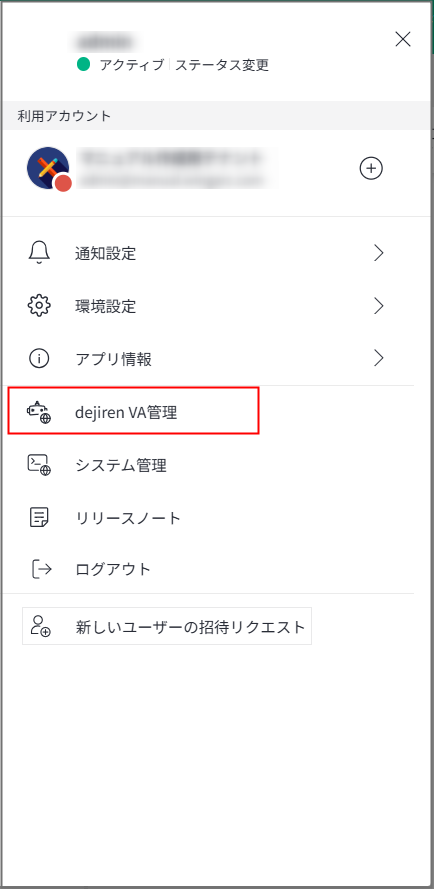Expand 通知設定 with its chevron arrow

coord(378,253)
